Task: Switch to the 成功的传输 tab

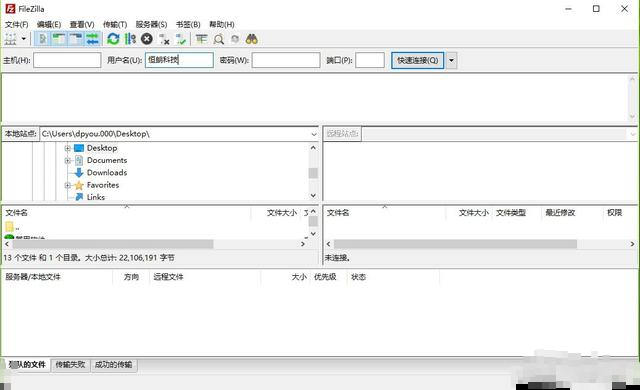Action: coord(113,364)
